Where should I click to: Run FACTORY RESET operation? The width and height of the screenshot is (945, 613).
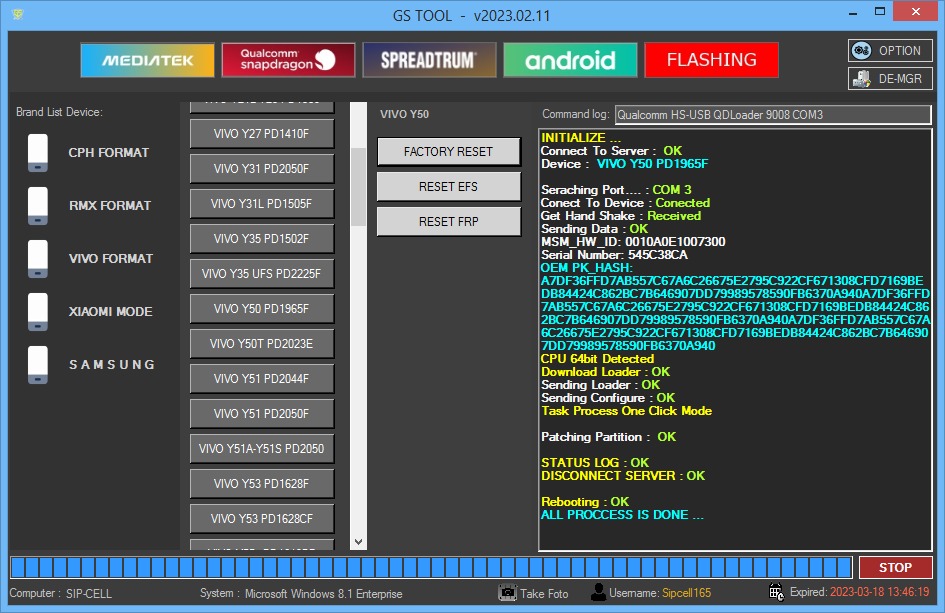click(x=449, y=152)
